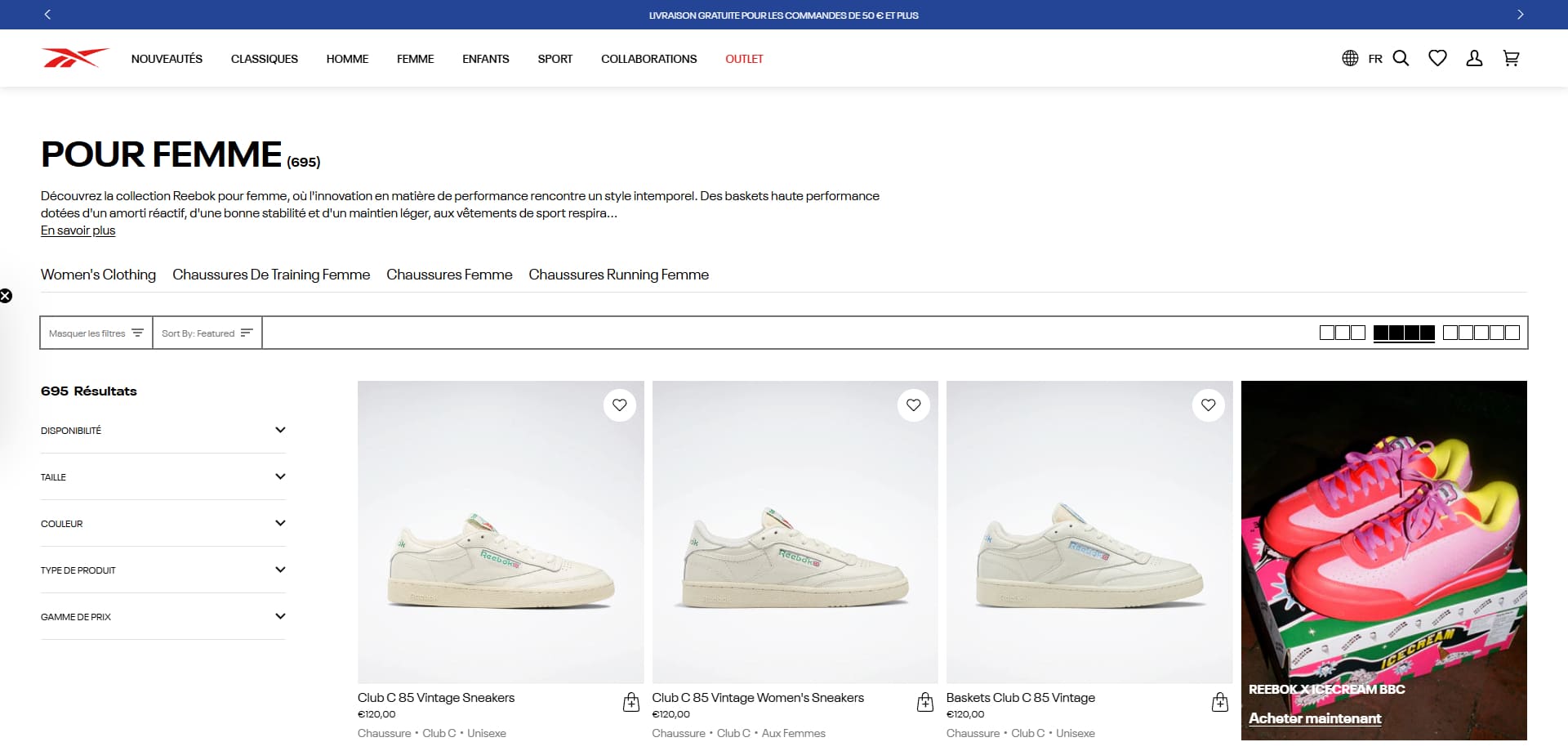Viewport: 1568px width, 751px height.
Task: Show next announcement banner message
Action: point(1520,15)
